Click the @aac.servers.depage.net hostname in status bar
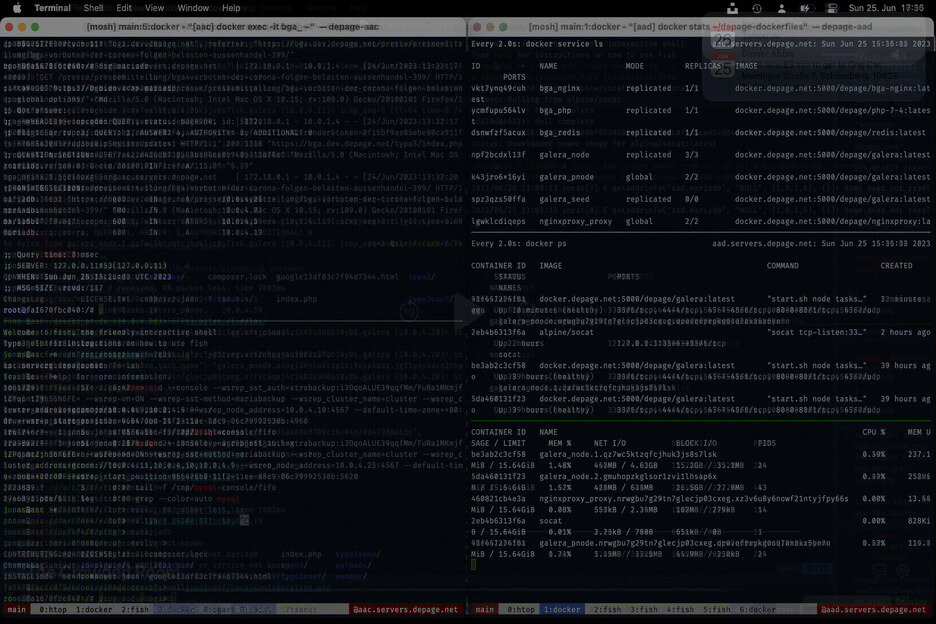Viewport: 936px width, 624px height. [405, 610]
